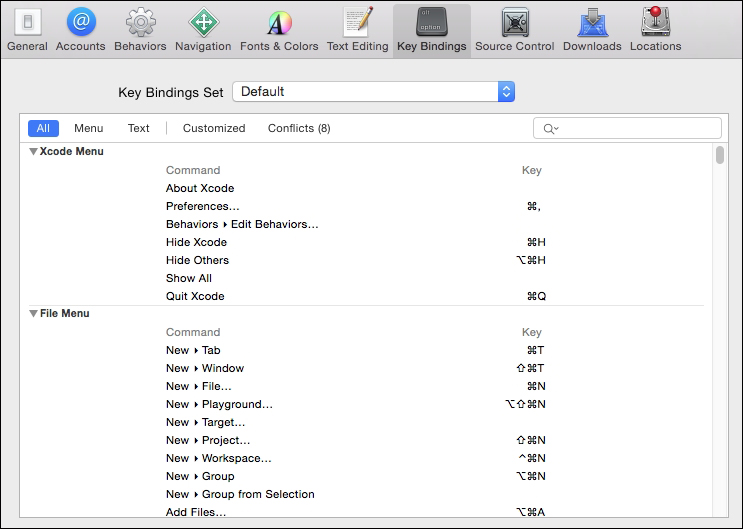Select the Text filter tab

click(x=138, y=128)
